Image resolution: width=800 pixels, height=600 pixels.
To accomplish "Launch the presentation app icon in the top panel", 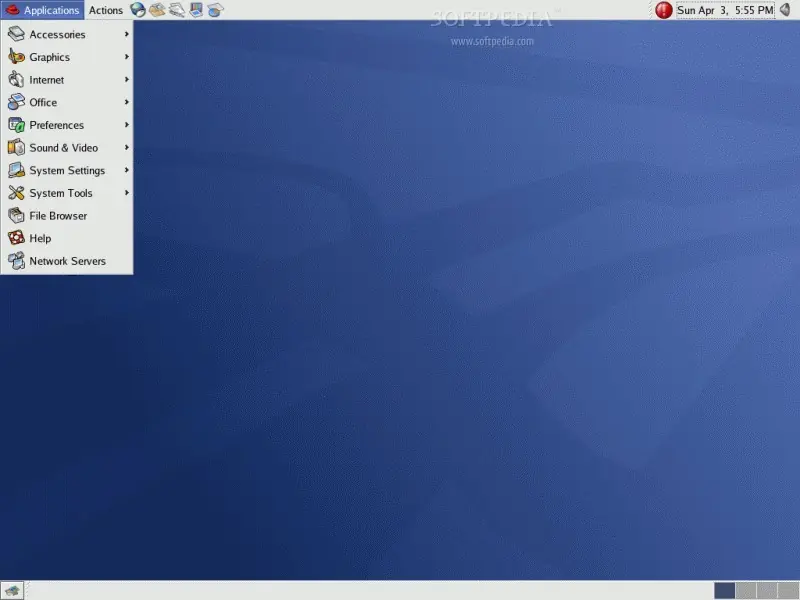I will click(196, 10).
